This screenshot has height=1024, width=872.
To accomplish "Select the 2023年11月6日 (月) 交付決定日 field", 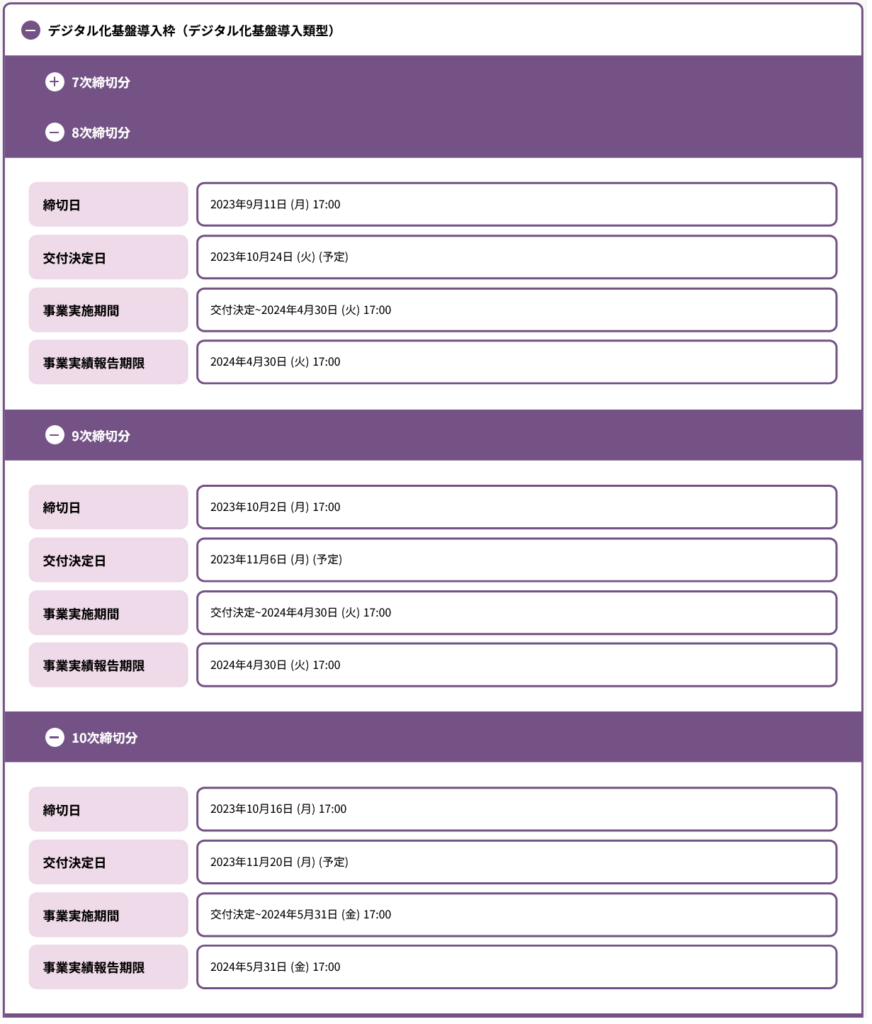I will (x=517, y=560).
